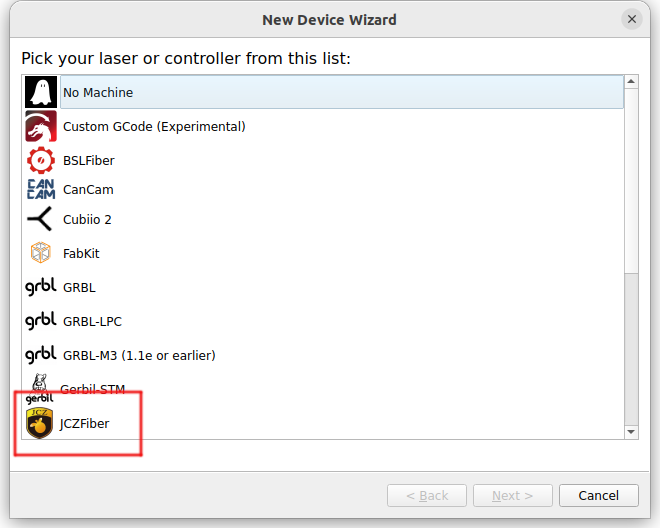Choose the CanCam logo icon
660x528 pixels.
click(x=40, y=189)
